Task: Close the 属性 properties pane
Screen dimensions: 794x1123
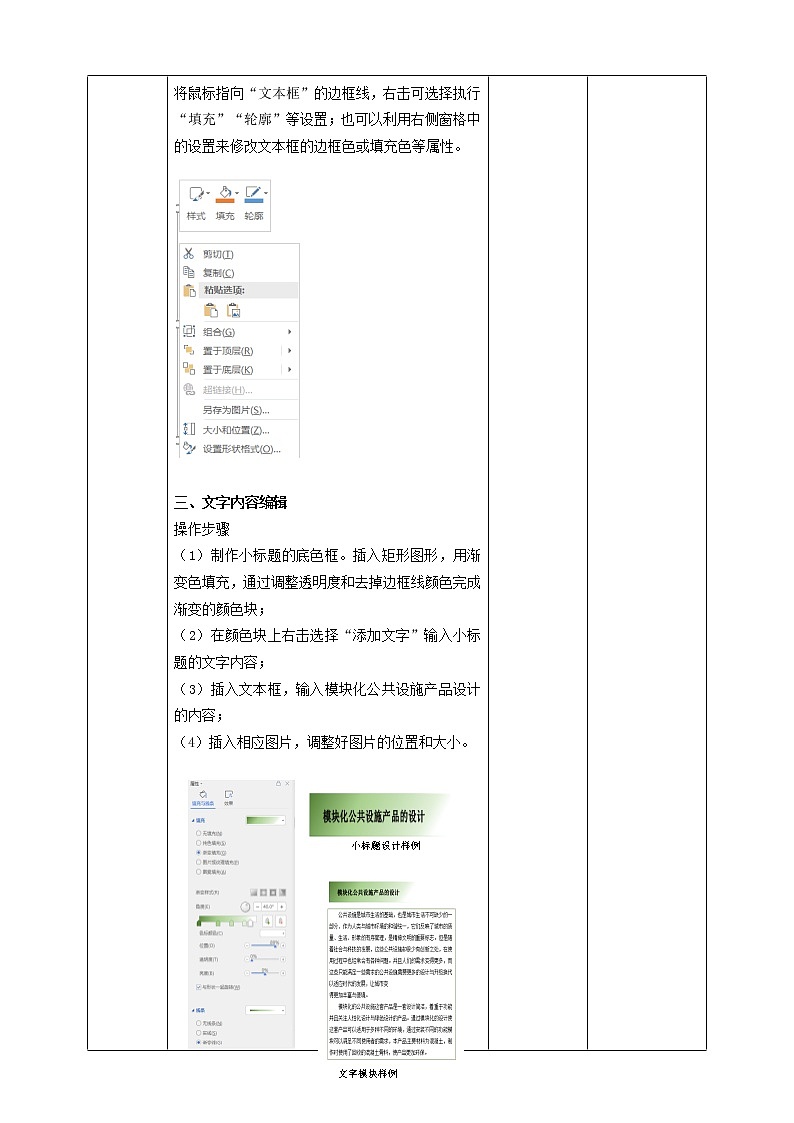Action: [287, 784]
